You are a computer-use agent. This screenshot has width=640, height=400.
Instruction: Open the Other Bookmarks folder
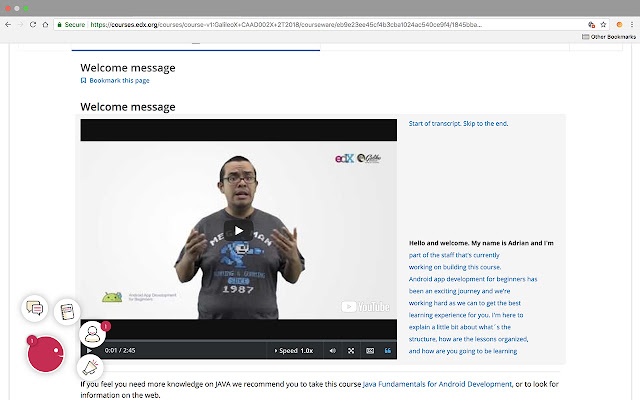pos(609,37)
